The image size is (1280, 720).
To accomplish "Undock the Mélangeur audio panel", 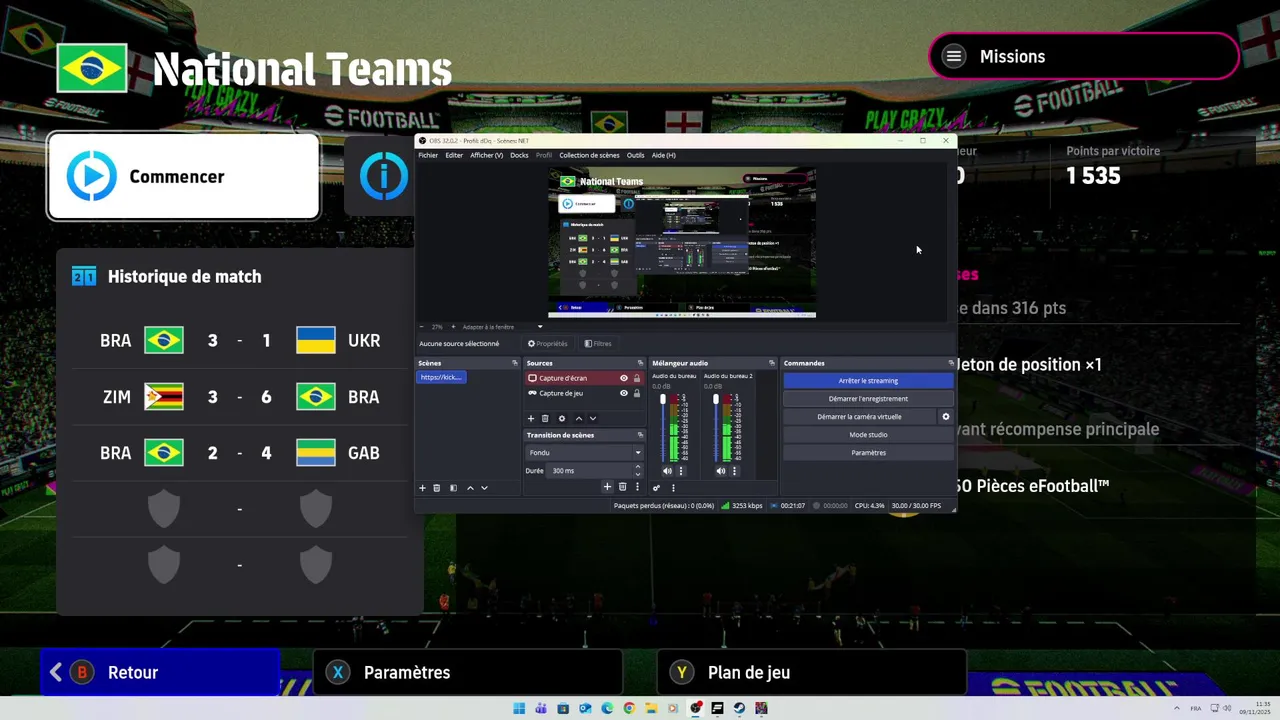I will click(771, 363).
